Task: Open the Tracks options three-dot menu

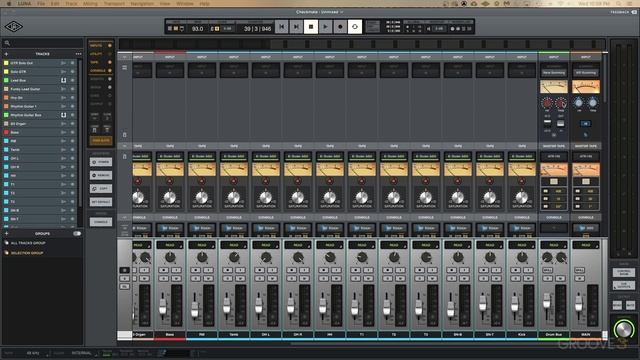Action: [x=78, y=54]
